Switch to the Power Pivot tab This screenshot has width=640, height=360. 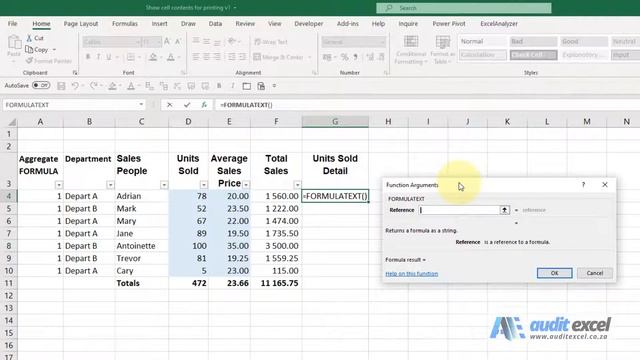(x=449, y=24)
